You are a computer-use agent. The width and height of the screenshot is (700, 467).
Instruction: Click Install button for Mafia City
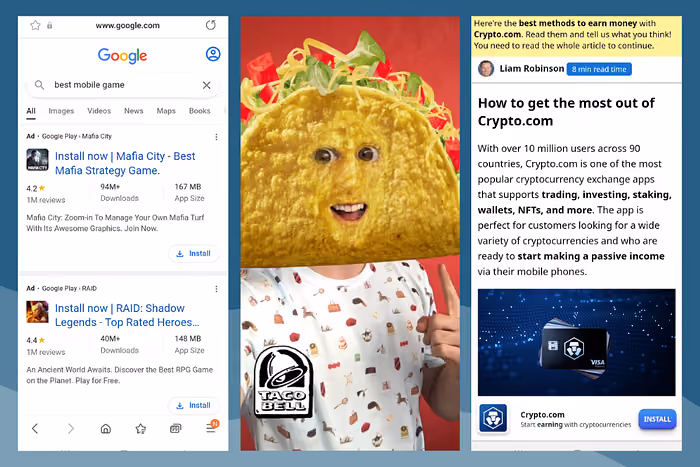pyautogui.click(x=193, y=253)
